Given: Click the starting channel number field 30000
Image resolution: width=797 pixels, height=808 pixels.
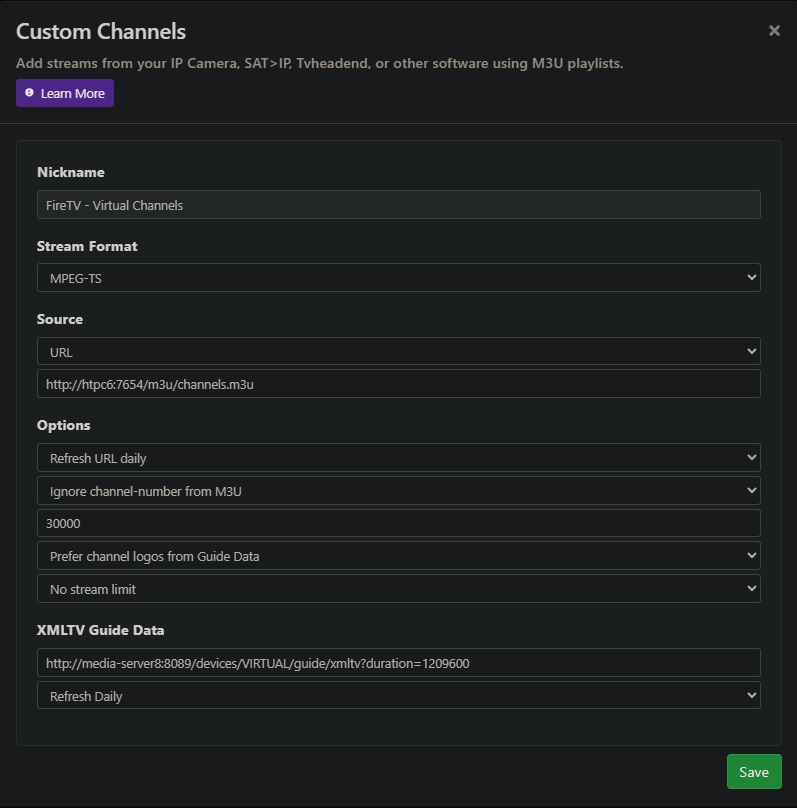Looking at the screenshot, I should (398, 523).
